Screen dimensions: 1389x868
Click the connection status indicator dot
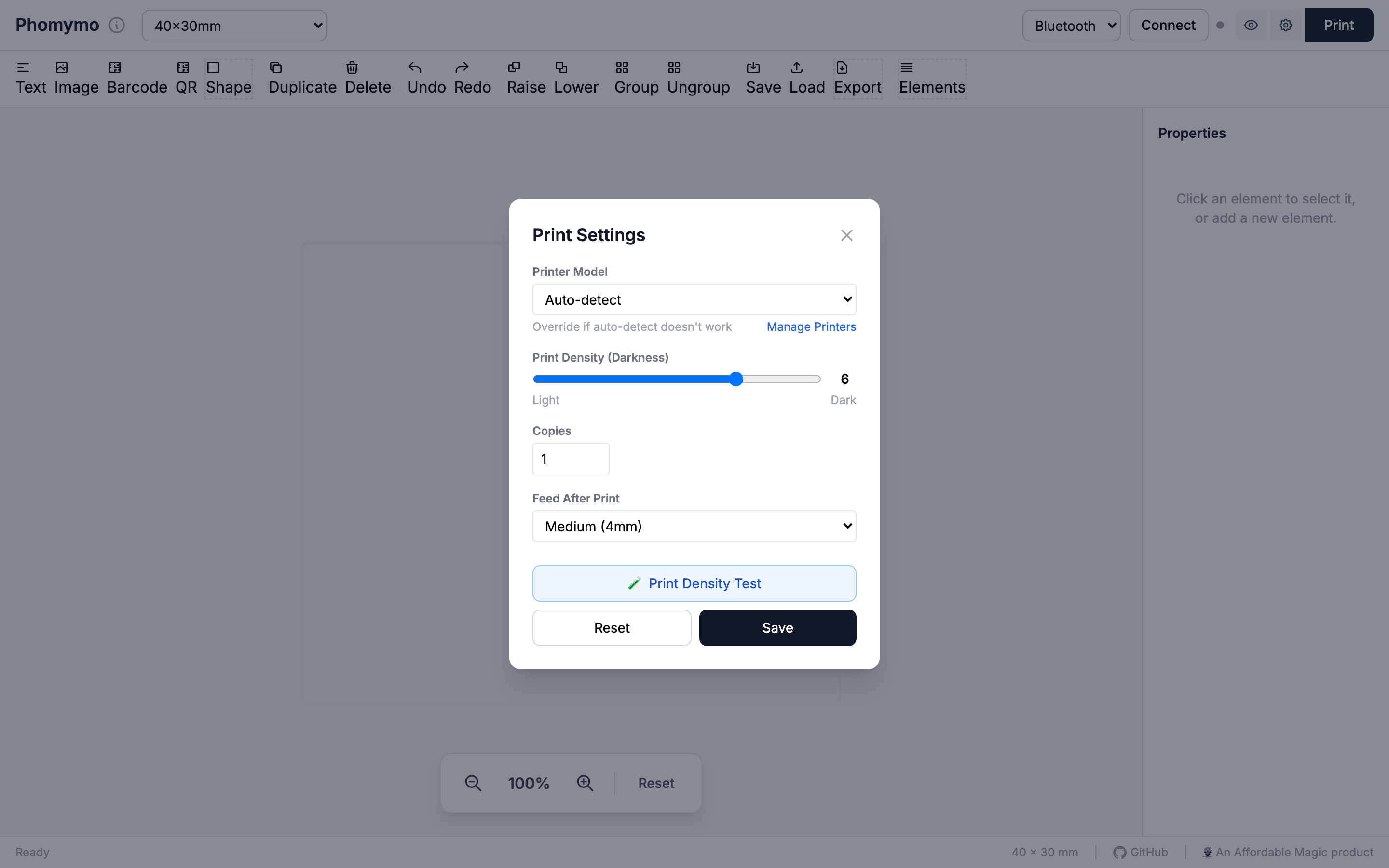tap(1221, 25)
